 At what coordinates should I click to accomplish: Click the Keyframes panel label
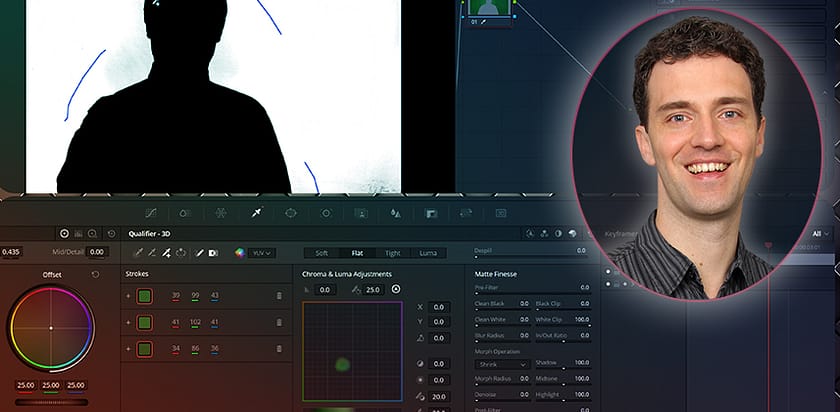tap(622, 234)
